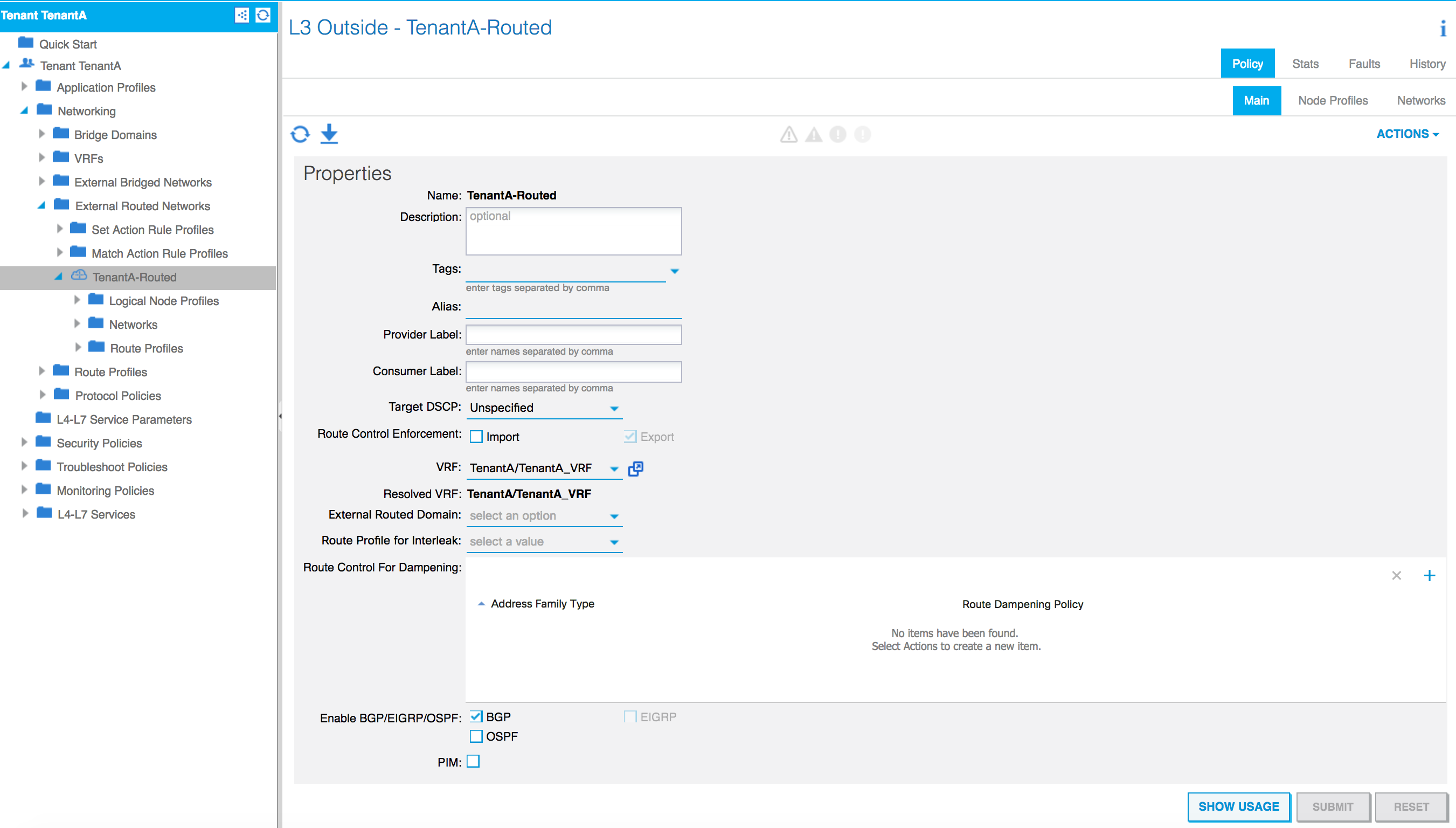Select External Bridged Networks in tree

coord(143,183)
